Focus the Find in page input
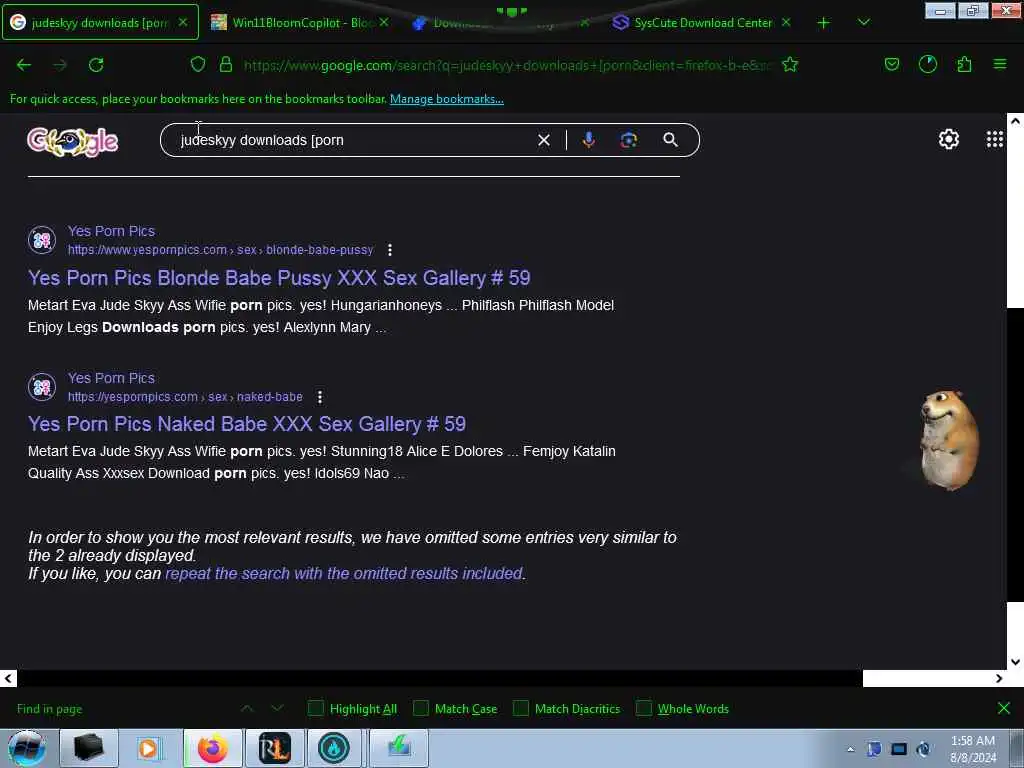The height and width of the screenshot is (768, 1024). click(x=124, y=709)
